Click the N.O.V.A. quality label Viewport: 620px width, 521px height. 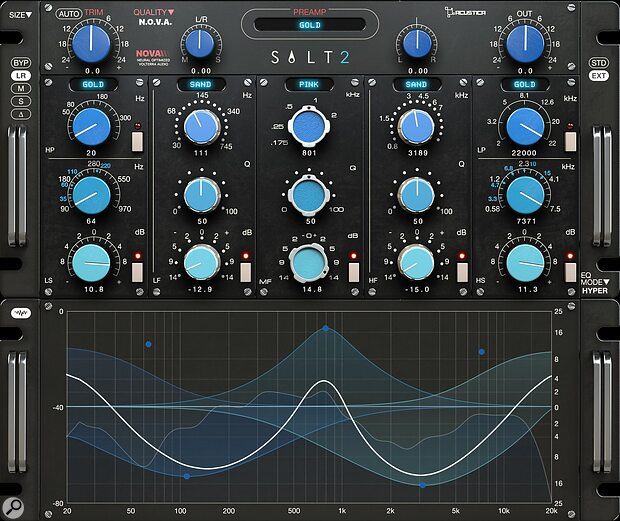[155, 23]
